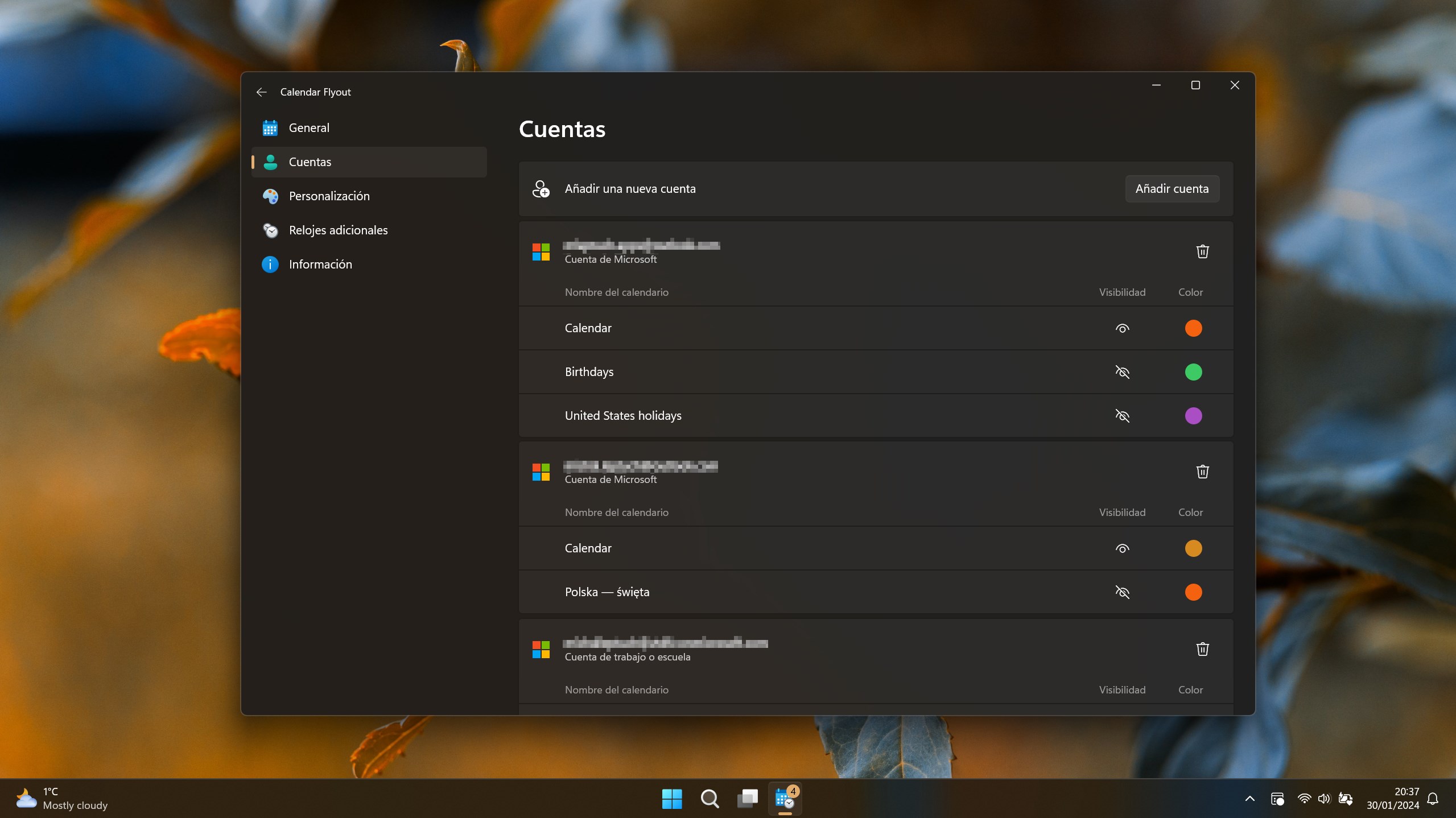Change the amber color of second account's Calendar
The height and width of the screenshot is (818, 1456).
point(1193,548)
